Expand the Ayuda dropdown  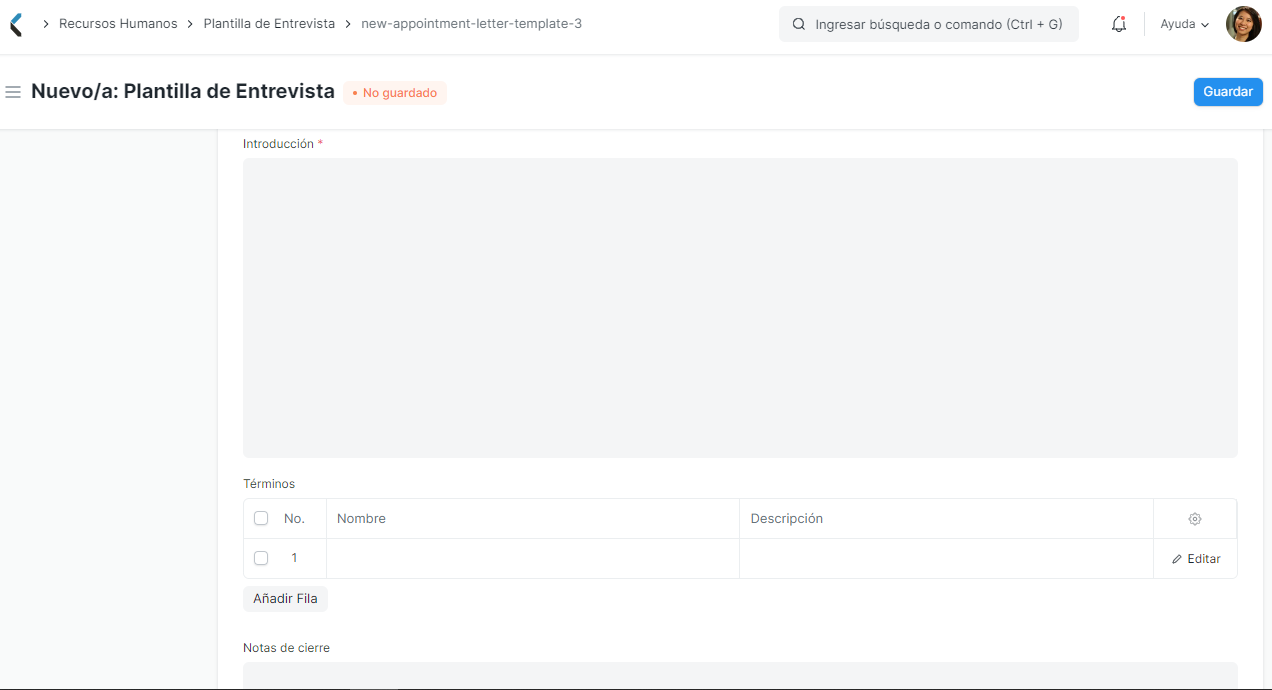(1185, 24)
